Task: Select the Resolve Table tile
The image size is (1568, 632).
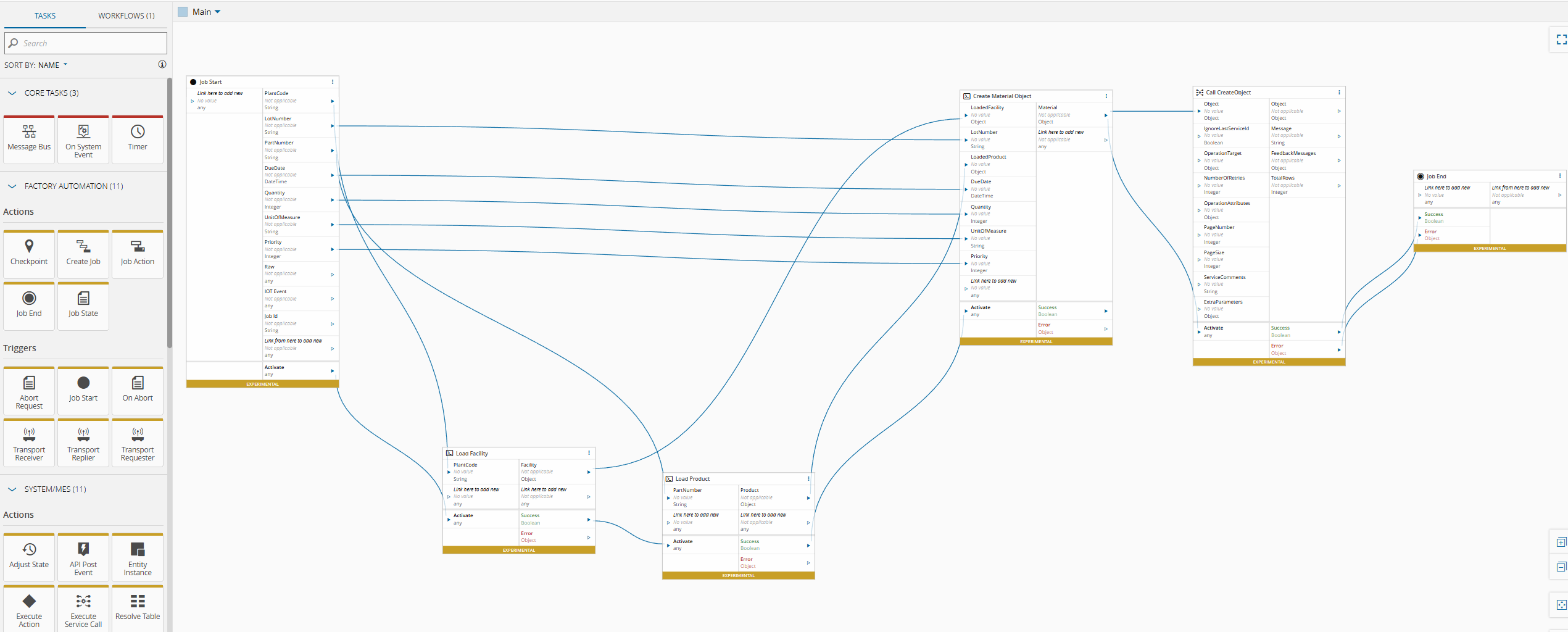Action: (138, 609)
